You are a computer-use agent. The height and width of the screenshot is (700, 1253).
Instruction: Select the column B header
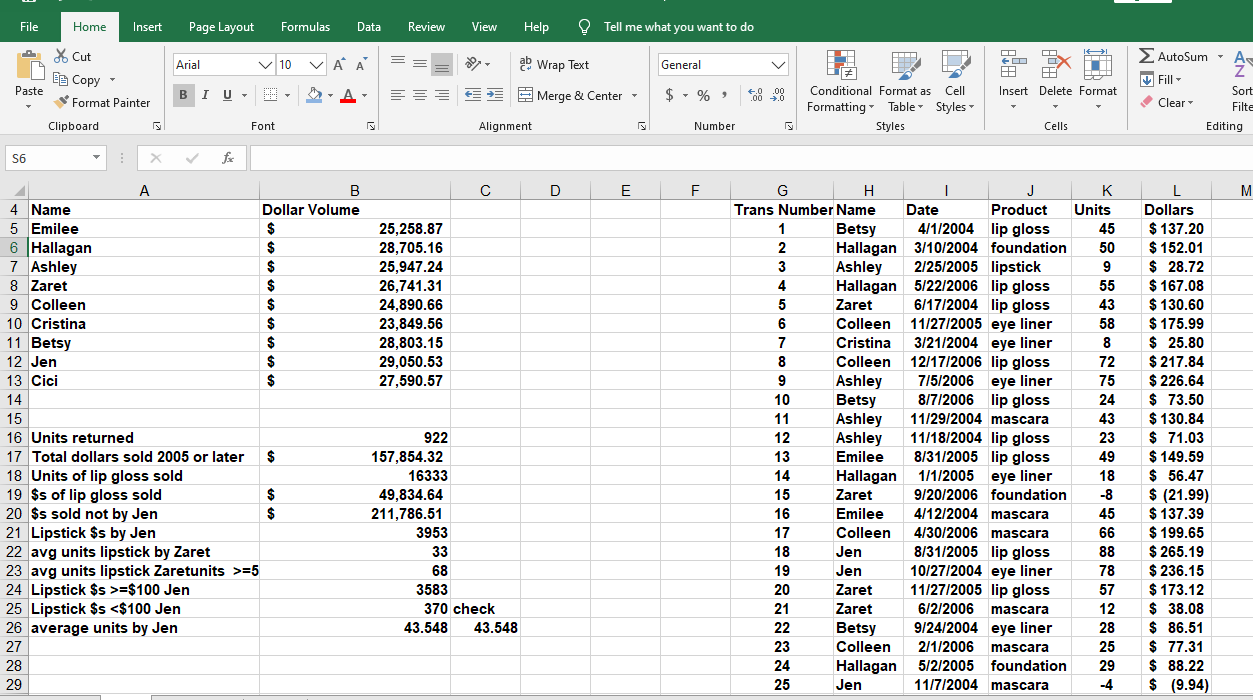pos(354,190)
